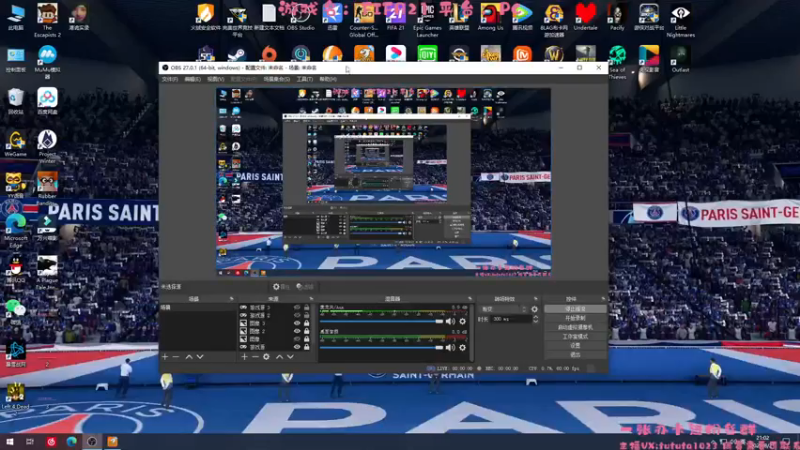Toggle lock on 图像 3 source

[x=307, y=323]
